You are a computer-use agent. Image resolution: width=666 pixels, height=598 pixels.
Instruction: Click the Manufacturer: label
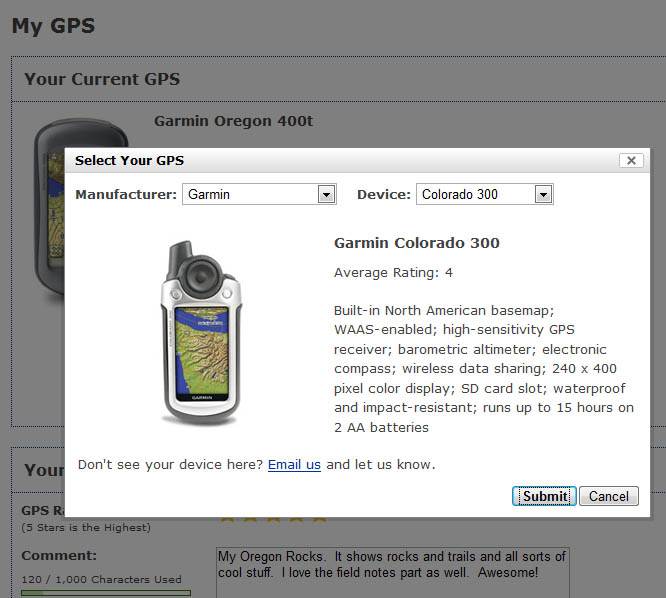[x=126, y=195]
